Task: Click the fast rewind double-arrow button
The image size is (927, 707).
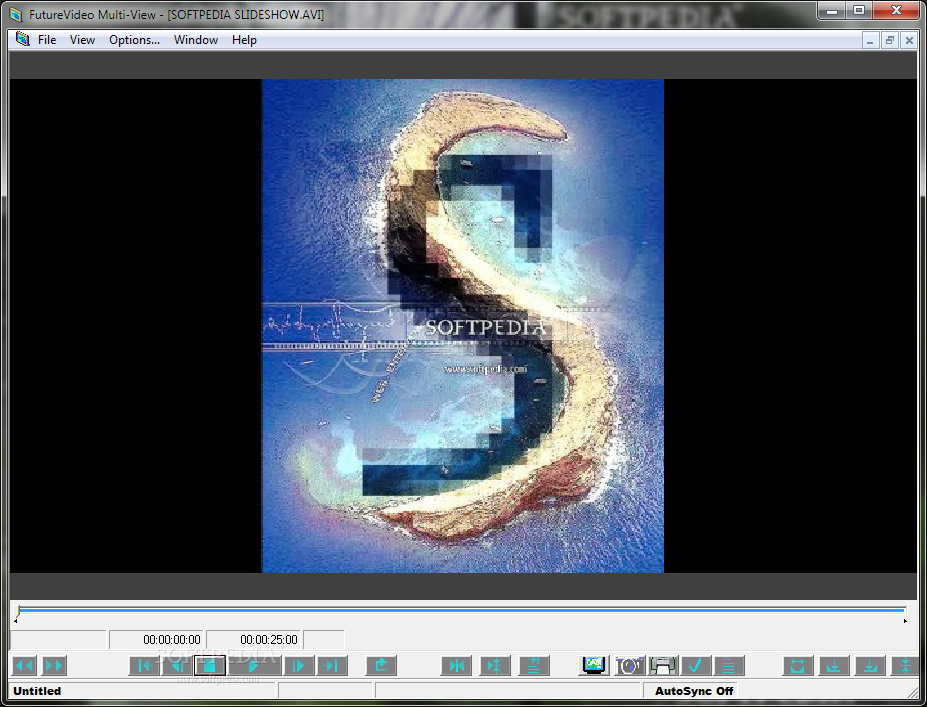Action: coord(24,666)
